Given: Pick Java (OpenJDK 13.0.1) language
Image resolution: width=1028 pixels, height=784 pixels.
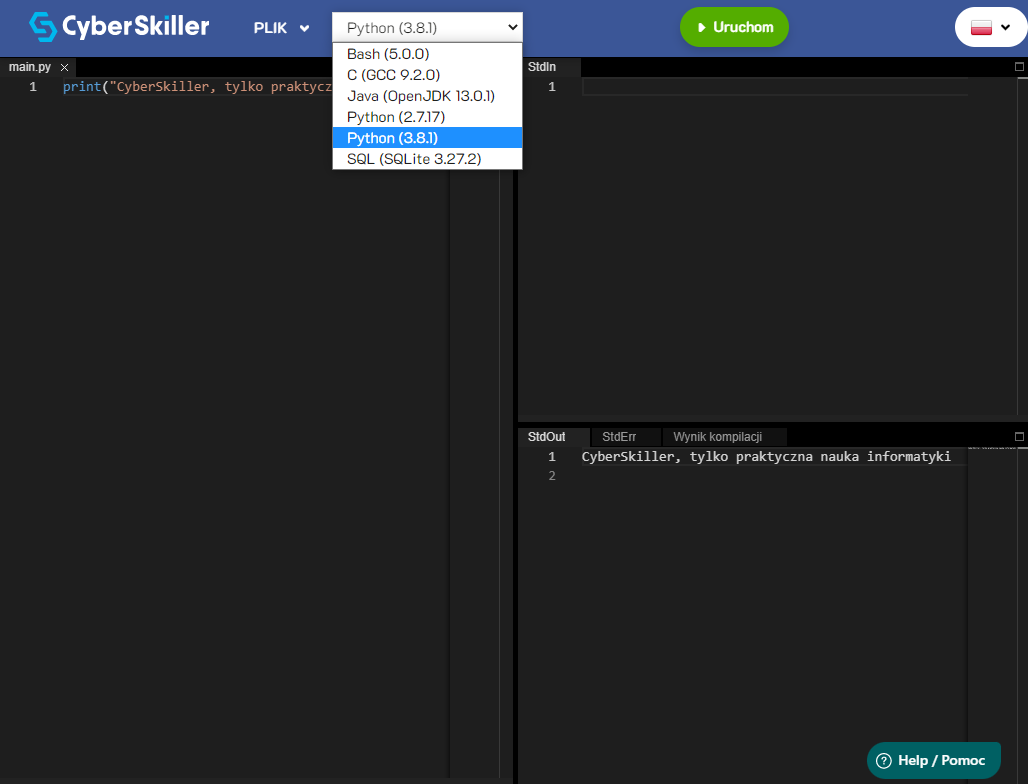Looking at the screenshot, I should 420,96.
